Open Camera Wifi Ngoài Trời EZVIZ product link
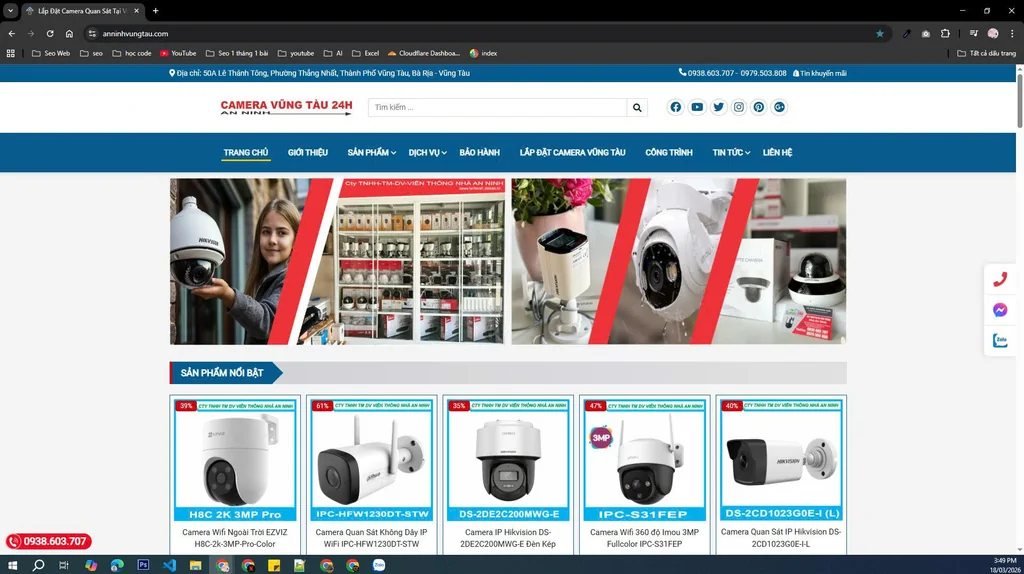1024x574 pixels. (x=234, y=538)
